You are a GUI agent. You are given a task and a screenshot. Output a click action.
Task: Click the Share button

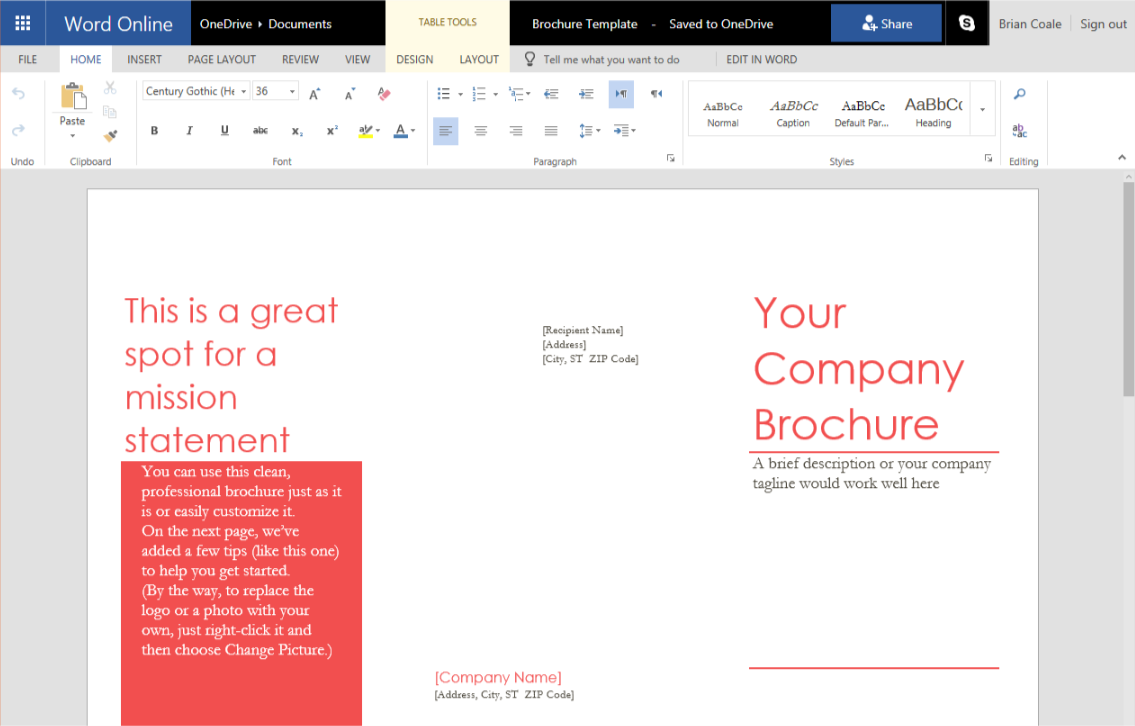(886, 22)
